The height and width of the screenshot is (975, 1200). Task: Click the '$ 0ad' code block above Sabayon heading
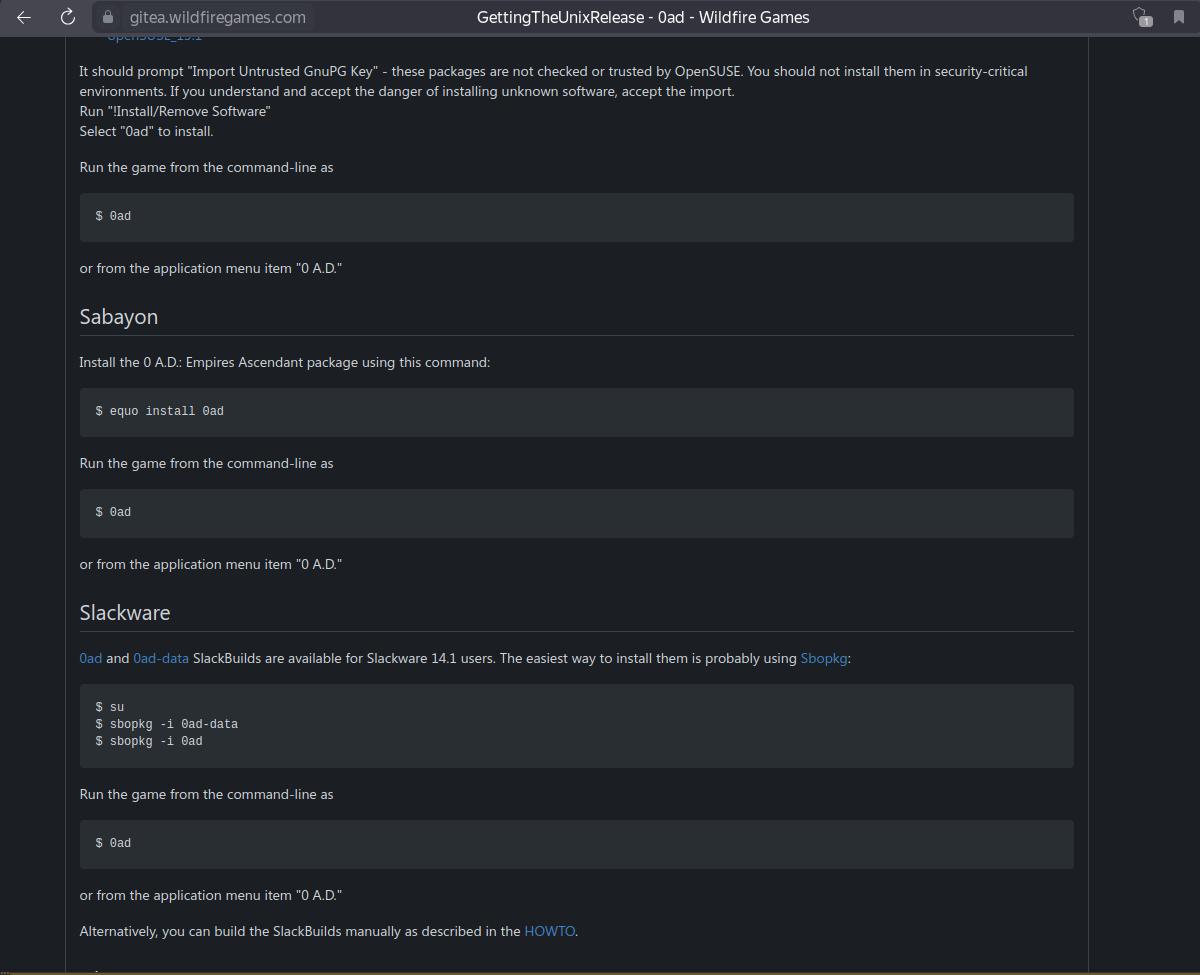[x=576, y=216]
